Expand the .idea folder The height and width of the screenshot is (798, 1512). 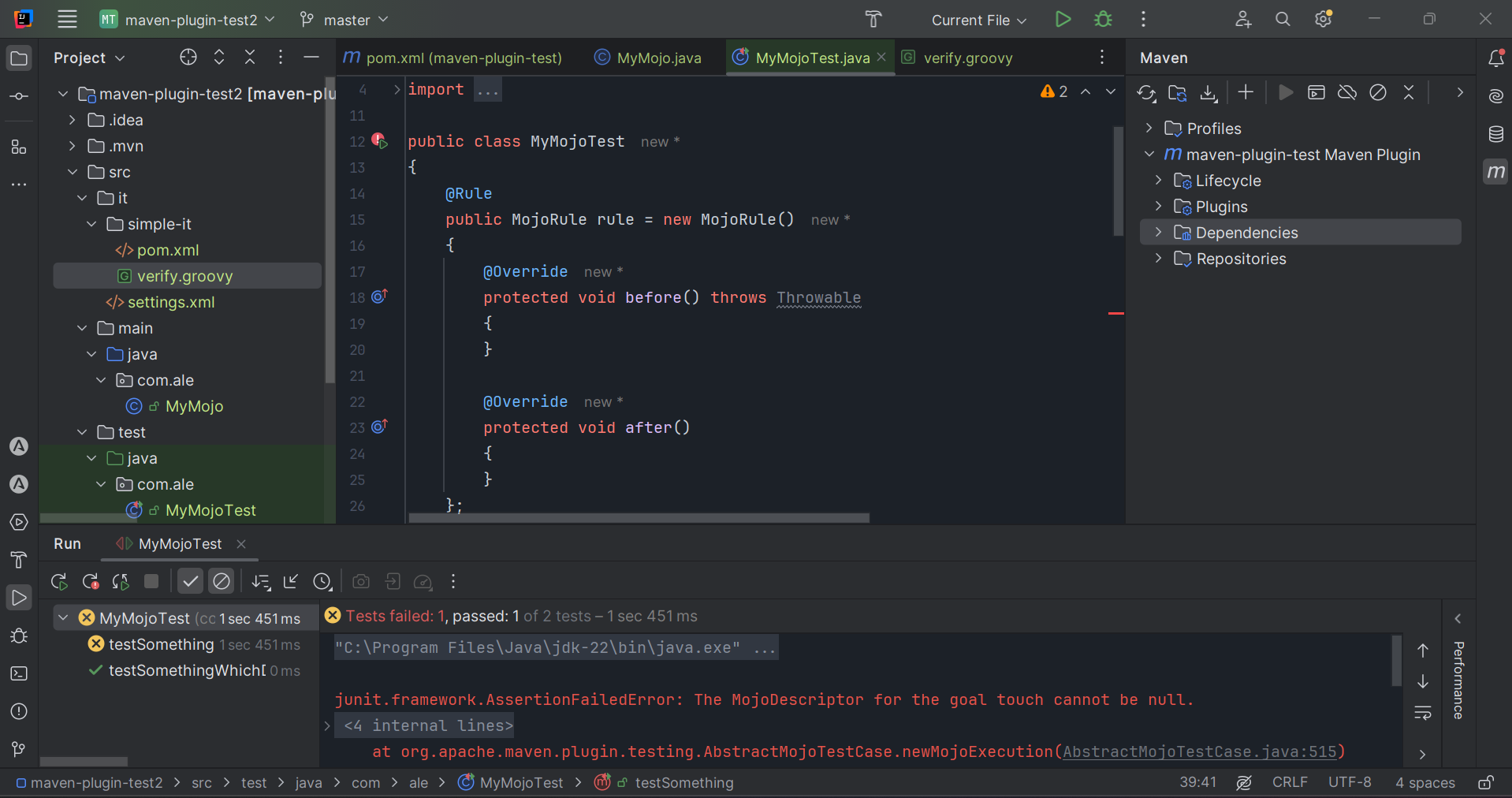tap(73, 120)
